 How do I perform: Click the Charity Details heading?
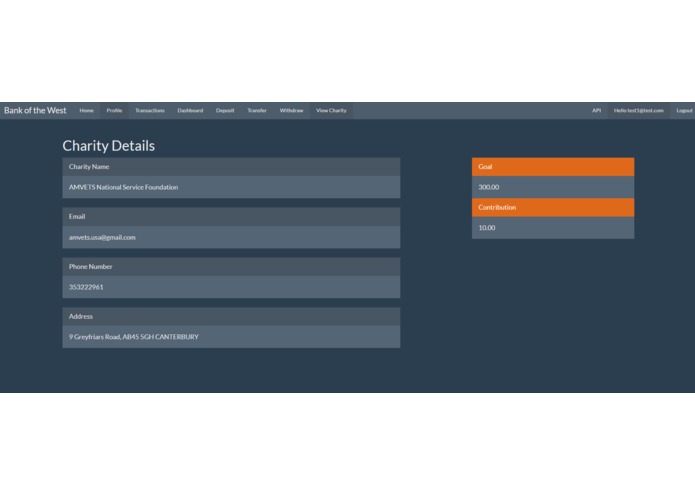pos(109,145)
